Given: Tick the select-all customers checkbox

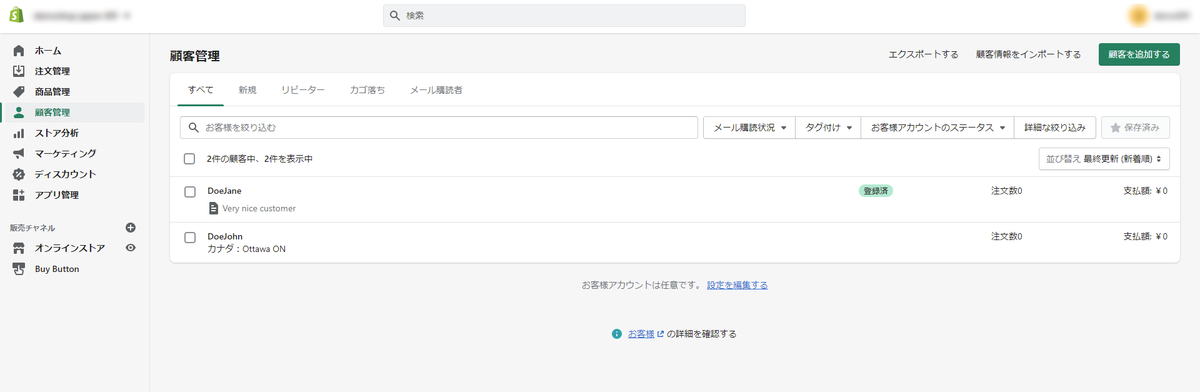Looking at the screenshot, I should click(x=190, y=158).
